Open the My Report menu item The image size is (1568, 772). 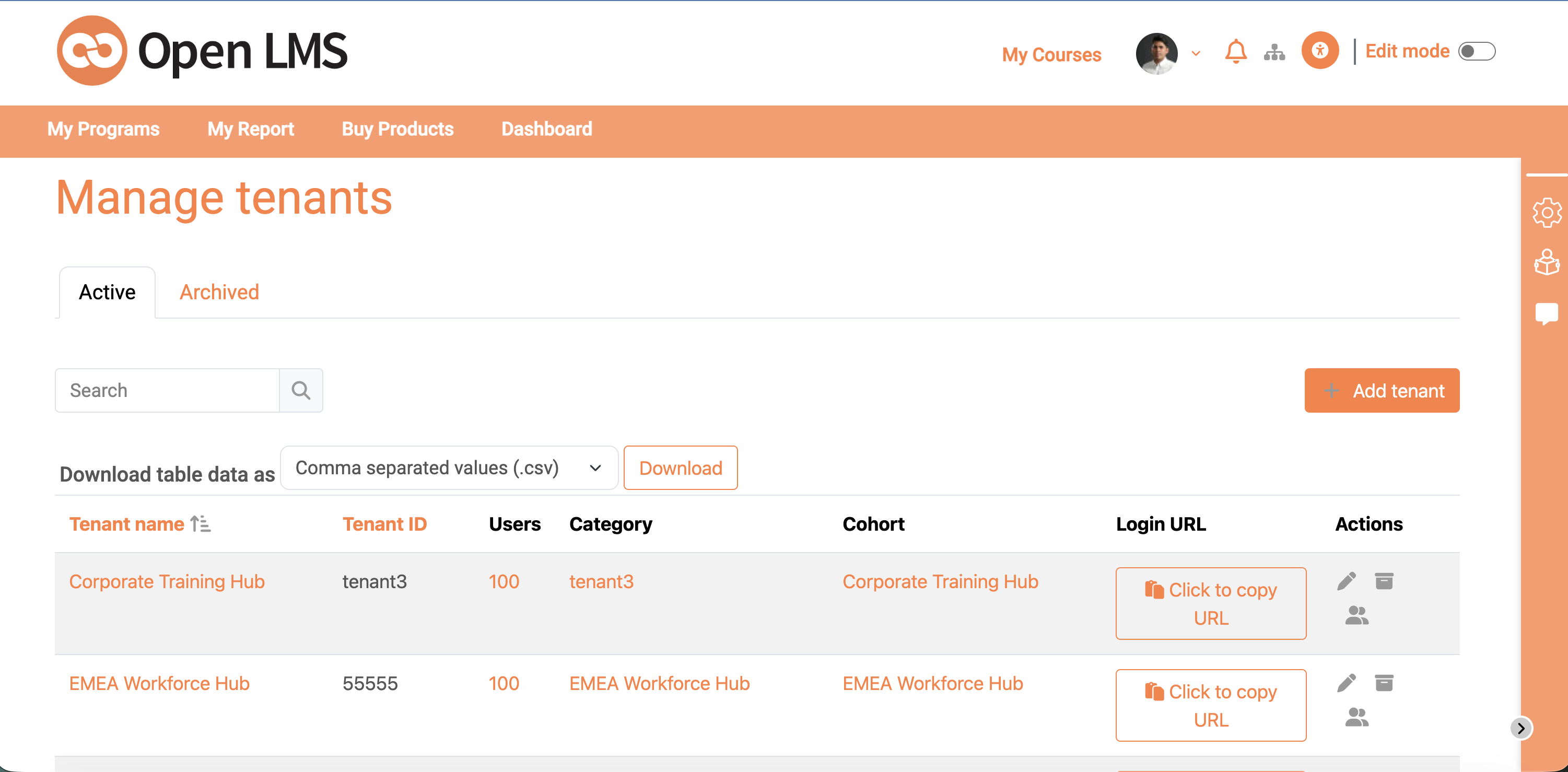click(251, 129)
